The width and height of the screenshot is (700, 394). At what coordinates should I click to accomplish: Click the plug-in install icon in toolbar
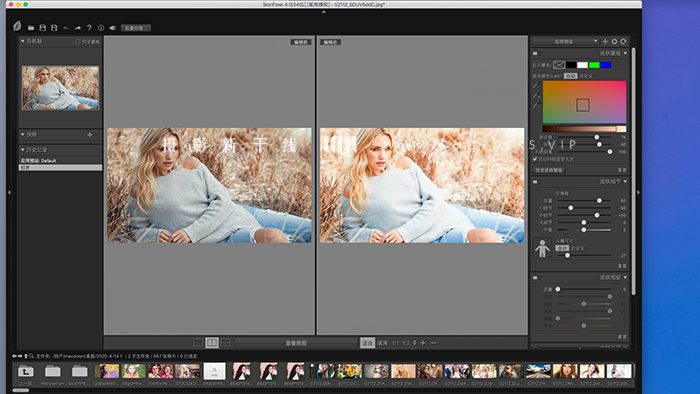(x=112, y=28)
